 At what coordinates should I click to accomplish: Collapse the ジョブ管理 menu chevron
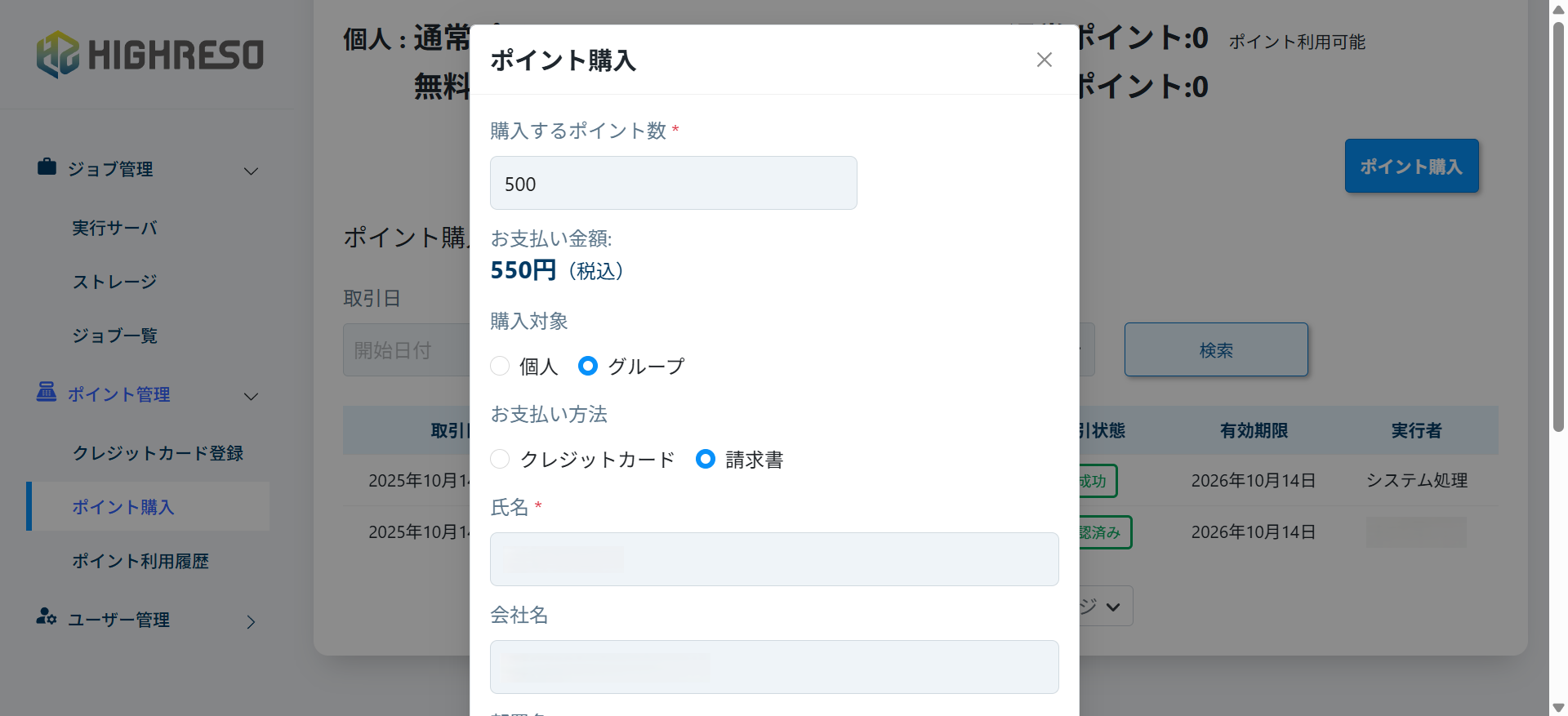click(252, 171)
